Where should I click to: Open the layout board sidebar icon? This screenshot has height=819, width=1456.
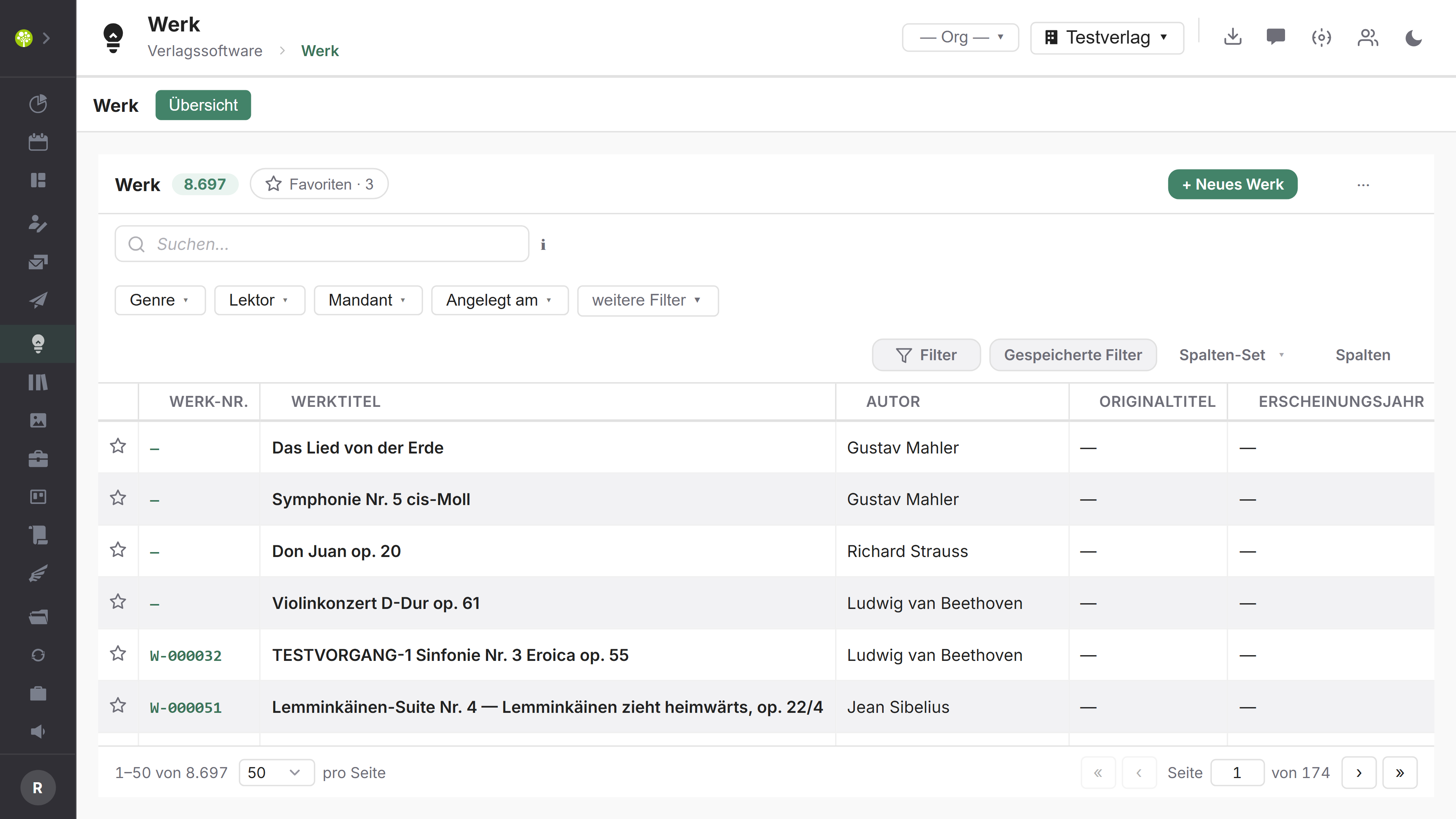tap(38, 180)
